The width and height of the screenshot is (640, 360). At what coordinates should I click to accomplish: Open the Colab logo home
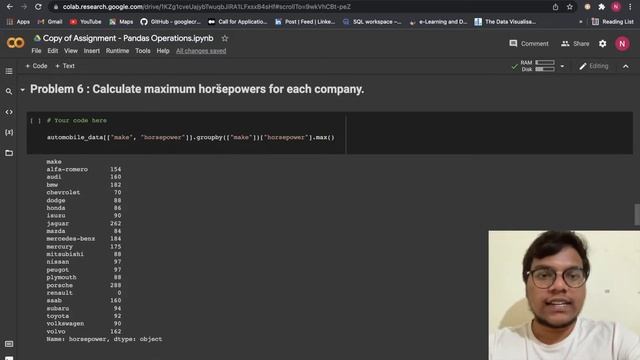16,42
